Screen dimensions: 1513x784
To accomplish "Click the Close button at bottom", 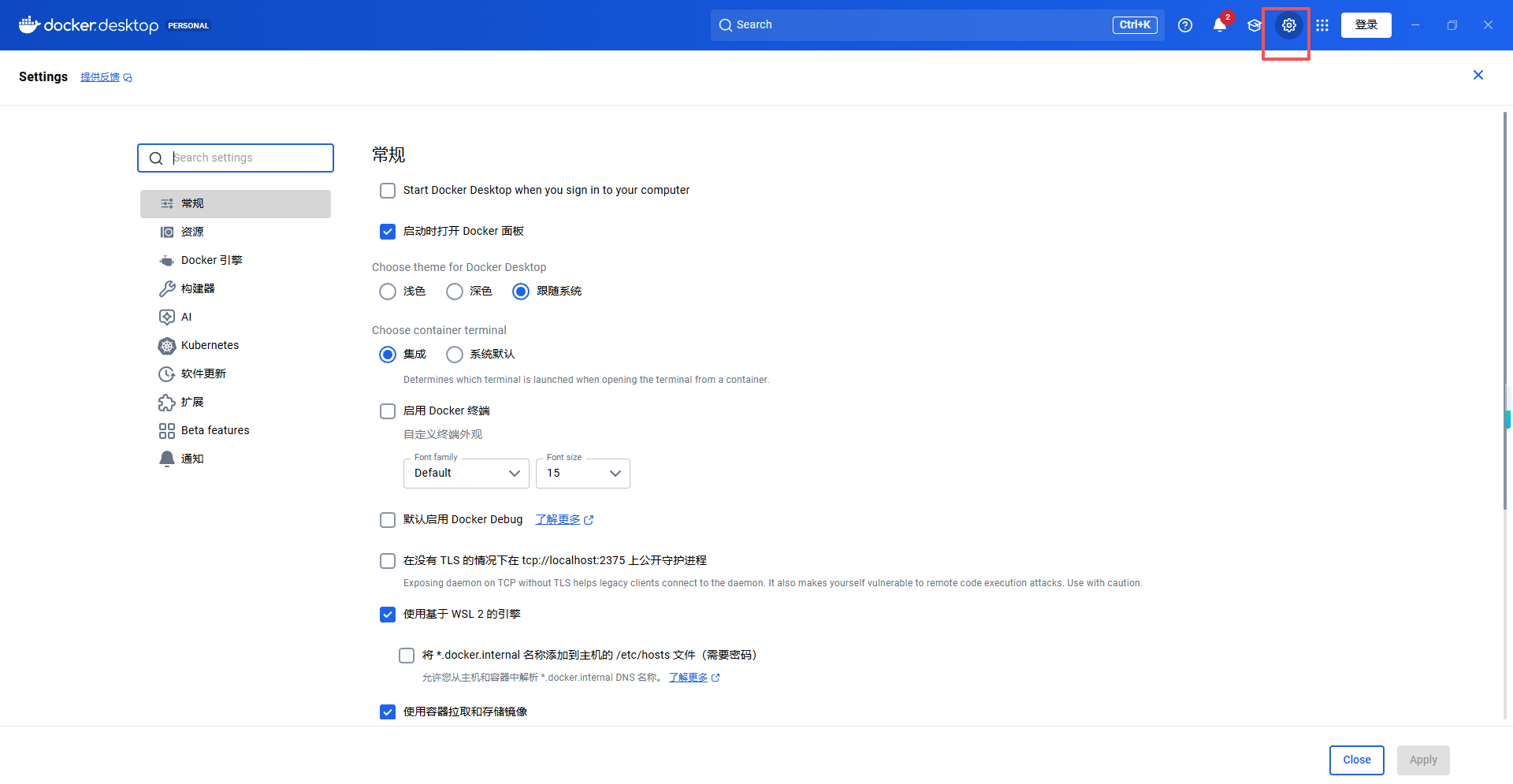I will tap(1357, 760).
